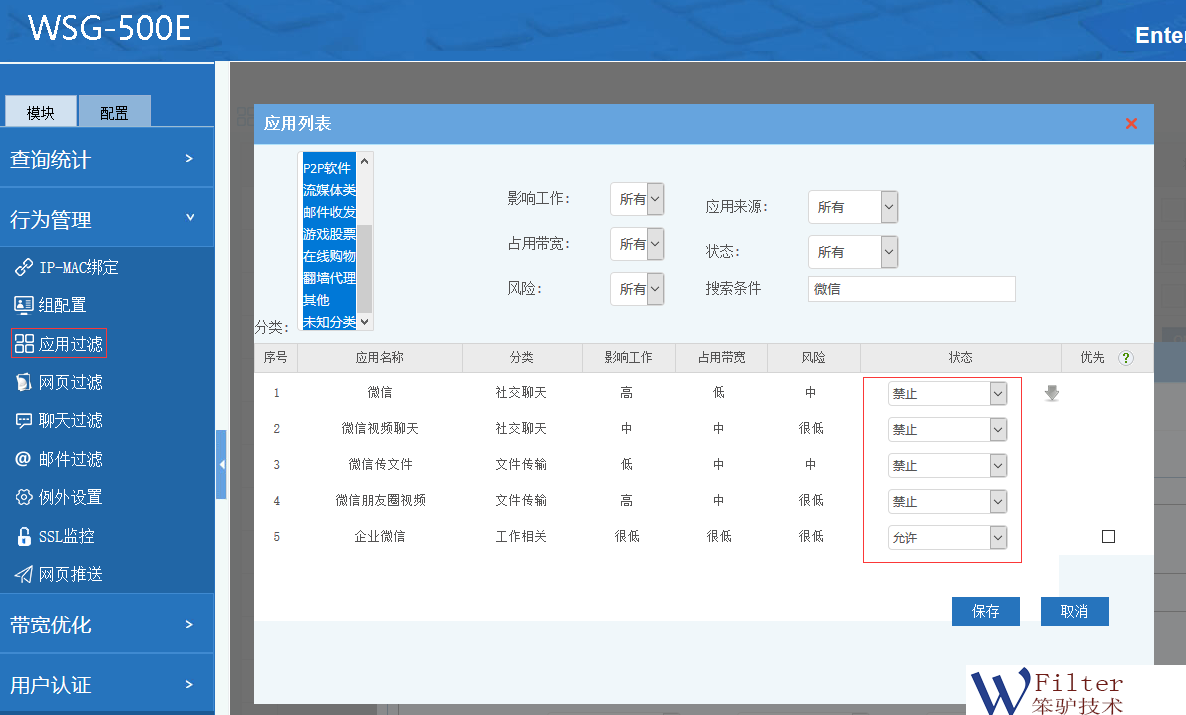Click the 聊天过滤 chat bubble icon
Screen dimensions: 1186x715
(24, 420)
